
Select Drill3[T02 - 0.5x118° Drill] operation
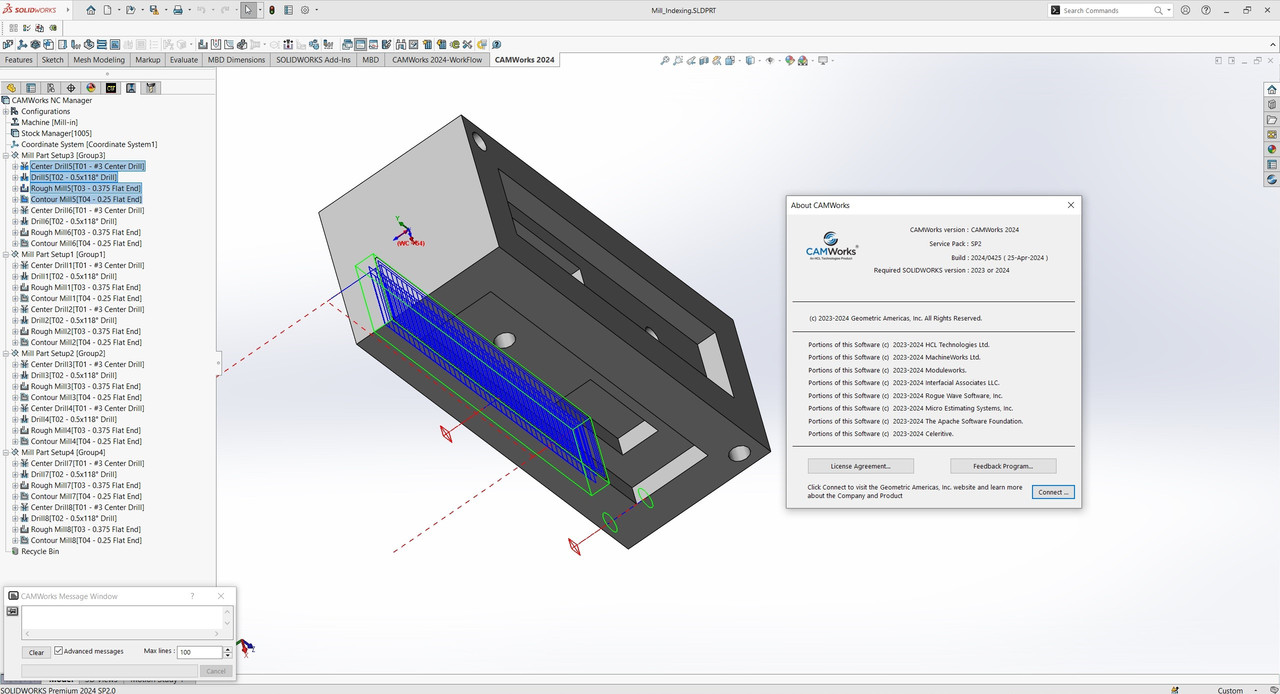(x=73, y=375)
